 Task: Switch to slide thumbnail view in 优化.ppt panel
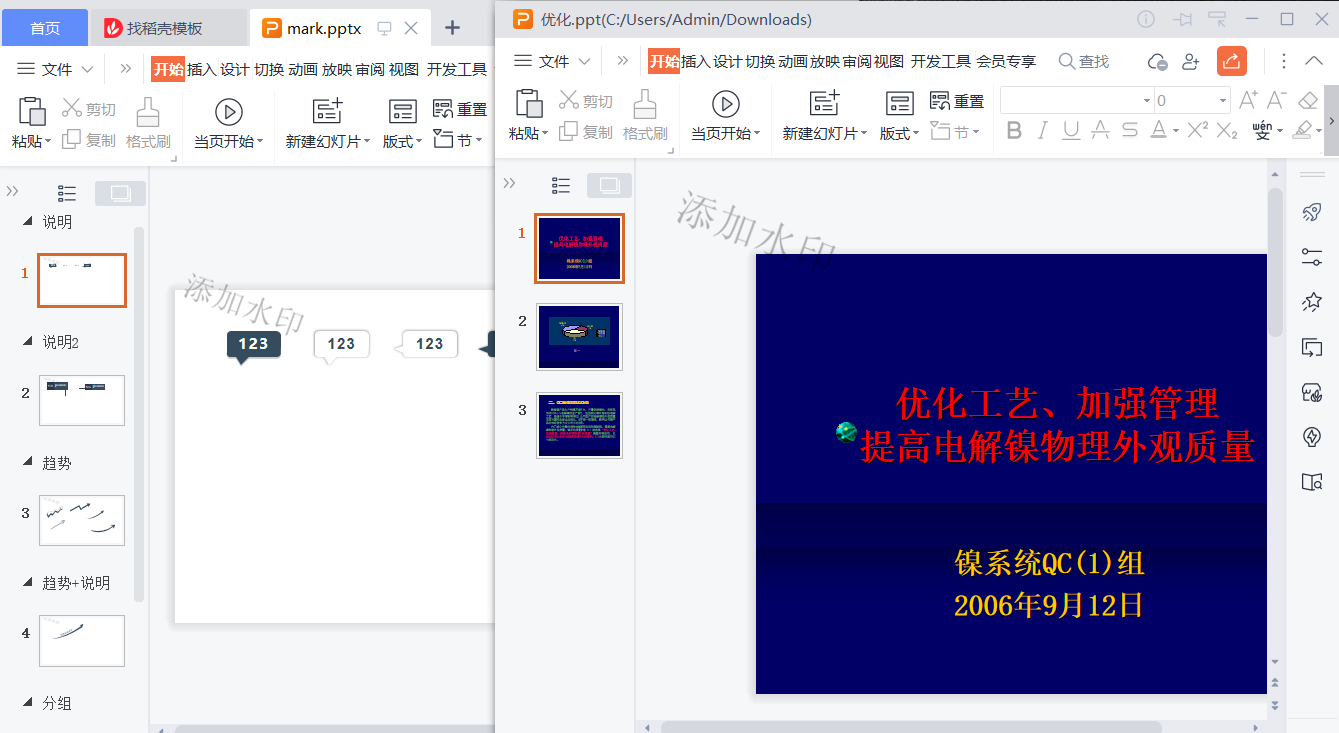pos(609,185)
